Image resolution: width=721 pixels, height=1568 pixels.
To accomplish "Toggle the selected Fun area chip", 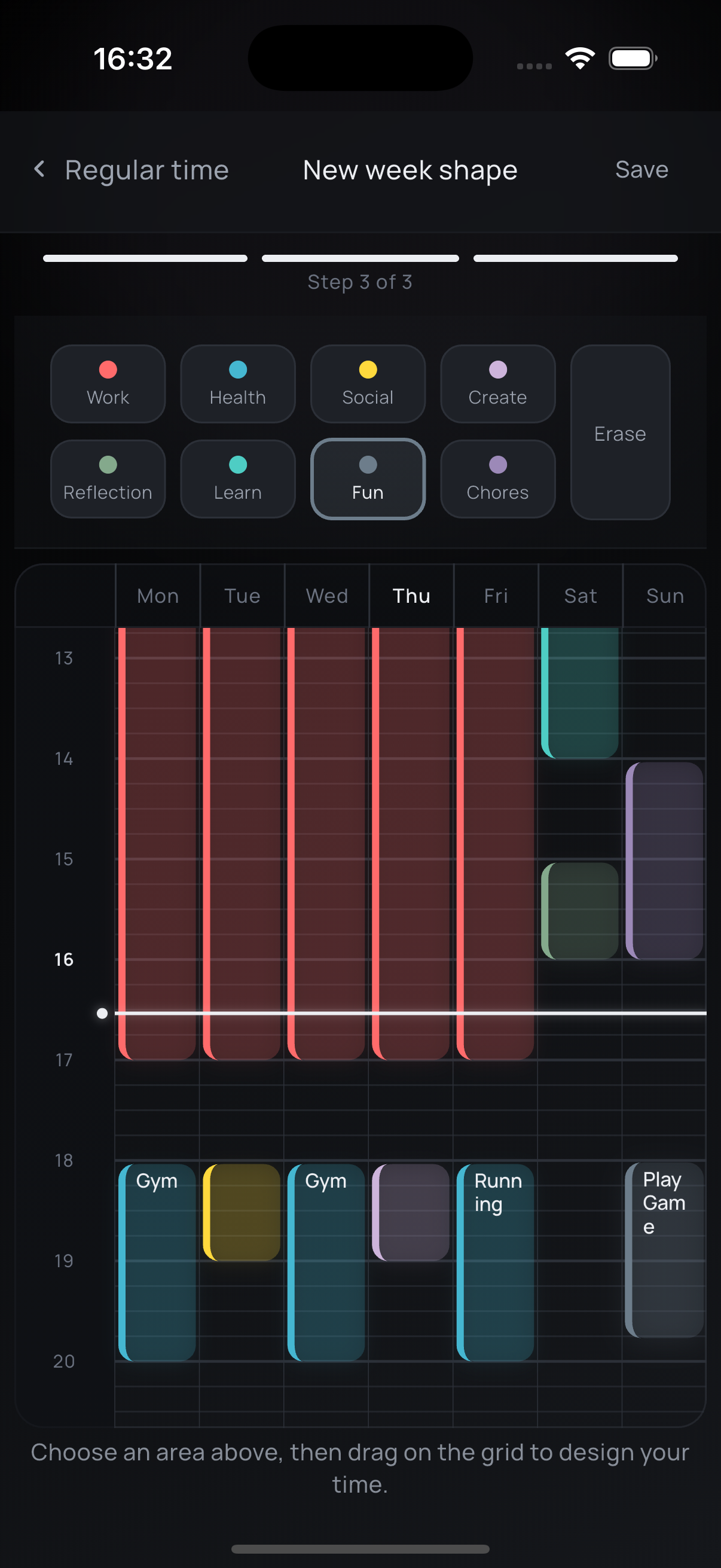I will click(368, 479).
